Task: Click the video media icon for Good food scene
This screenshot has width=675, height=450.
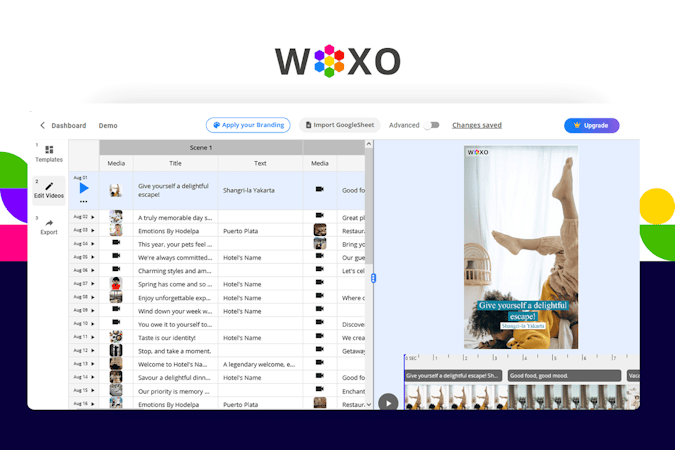Action: click(319, 189)
